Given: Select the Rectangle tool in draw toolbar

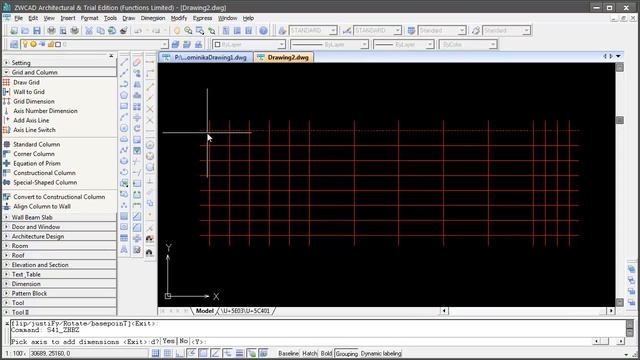Looking at the screenshot, I should 124,106.
